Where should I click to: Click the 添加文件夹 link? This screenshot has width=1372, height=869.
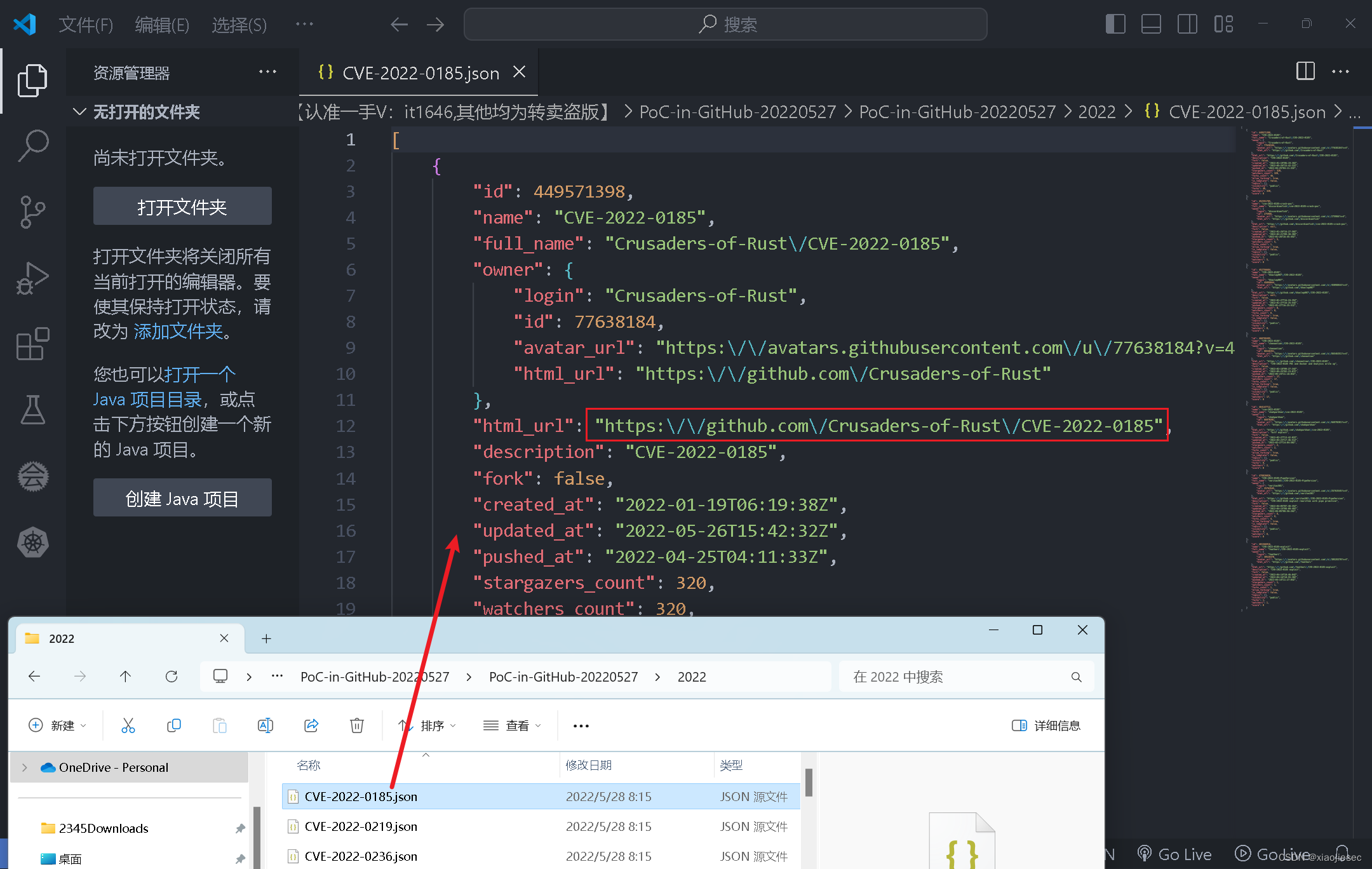(x=178, y=331)
